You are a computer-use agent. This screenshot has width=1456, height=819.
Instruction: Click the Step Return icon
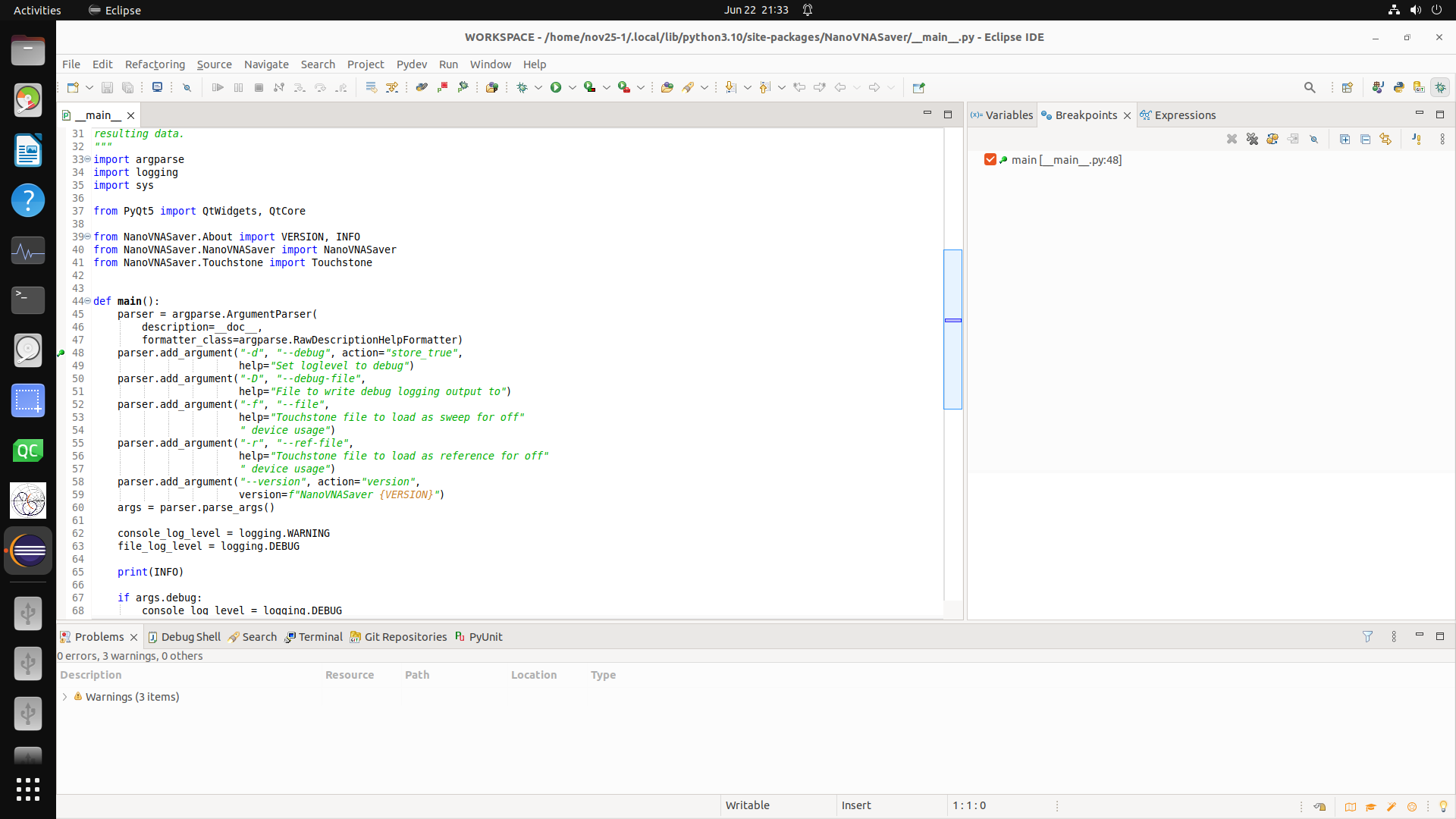click(x=341, y=88)
